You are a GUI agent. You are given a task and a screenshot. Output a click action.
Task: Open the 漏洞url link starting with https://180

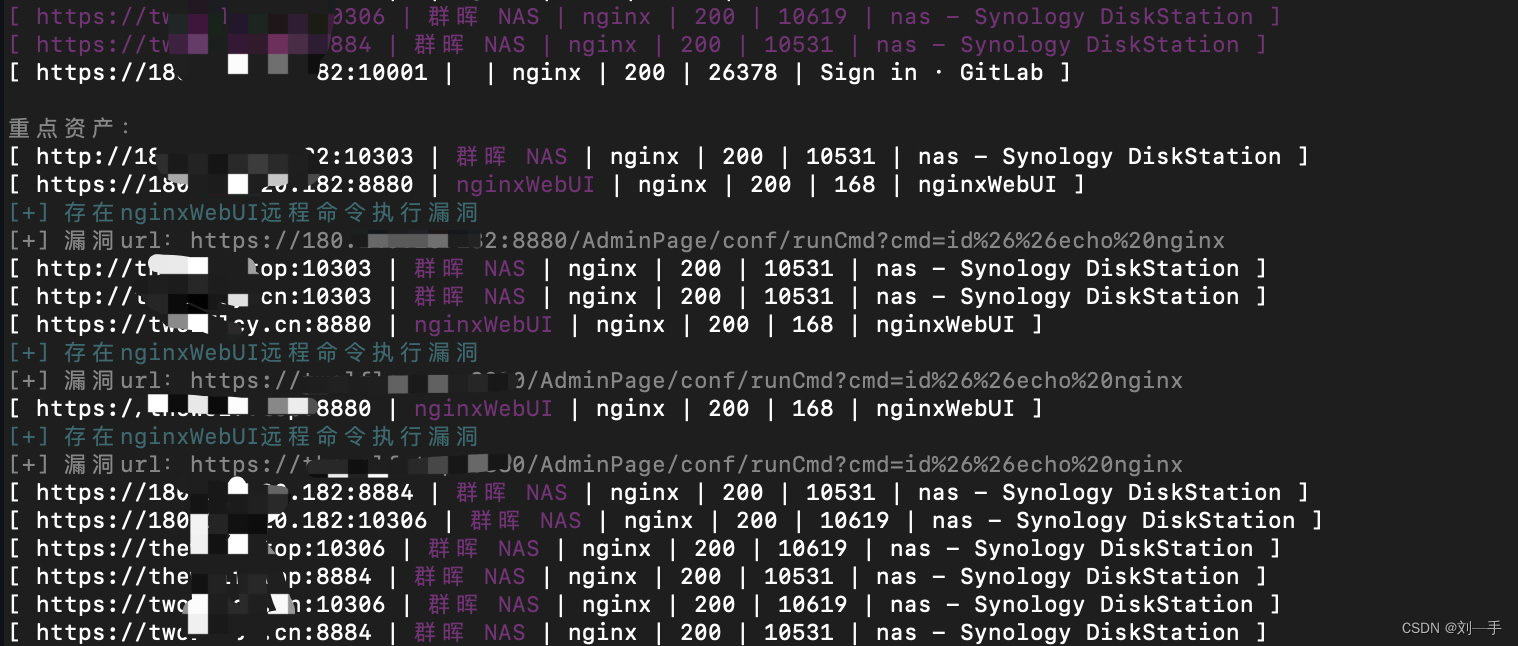pyautogui.click(x=707, y=241)
